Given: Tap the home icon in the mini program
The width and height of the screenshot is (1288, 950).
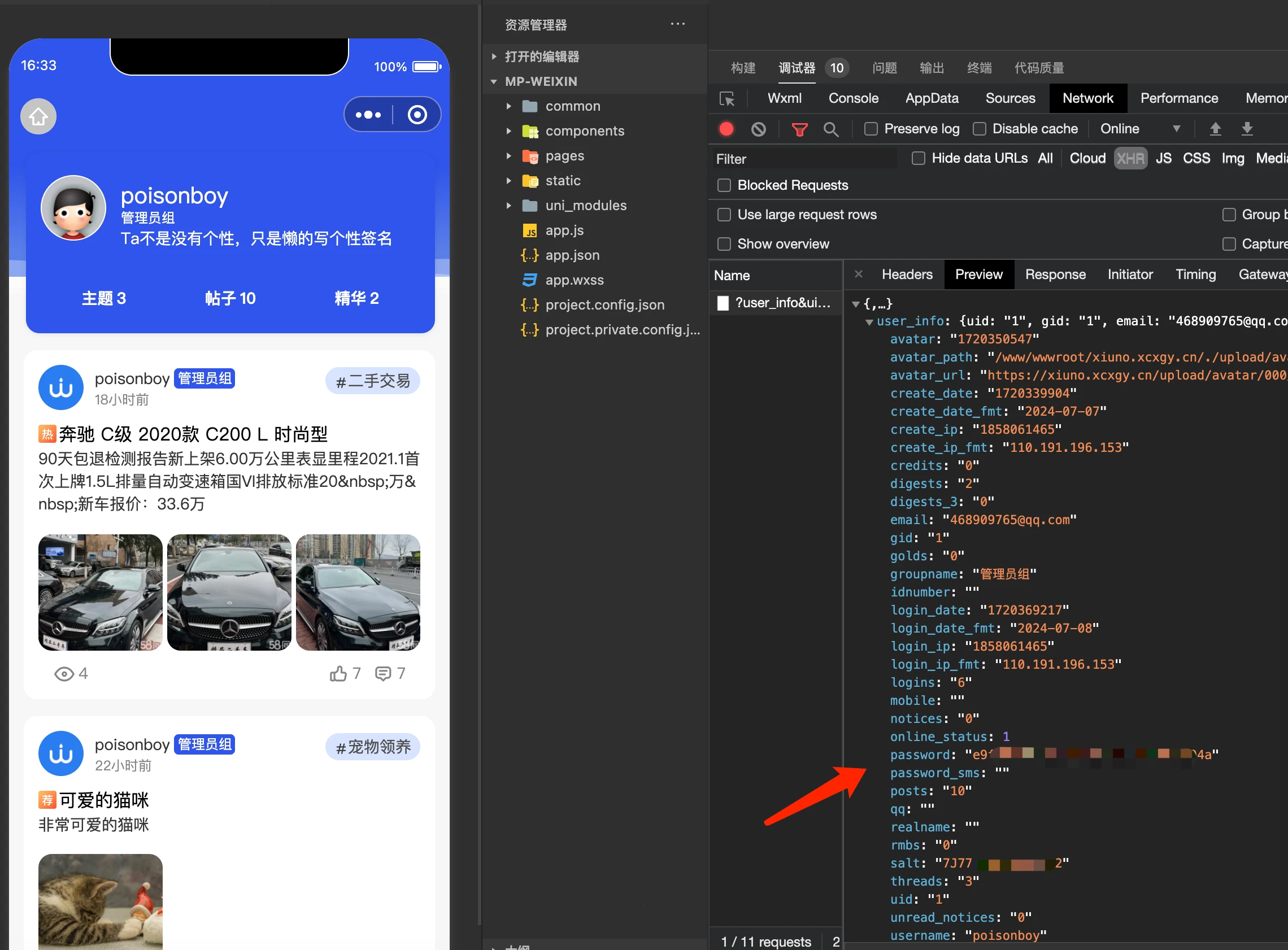Looking at the screenshot, I should click(x=38, y=117).
